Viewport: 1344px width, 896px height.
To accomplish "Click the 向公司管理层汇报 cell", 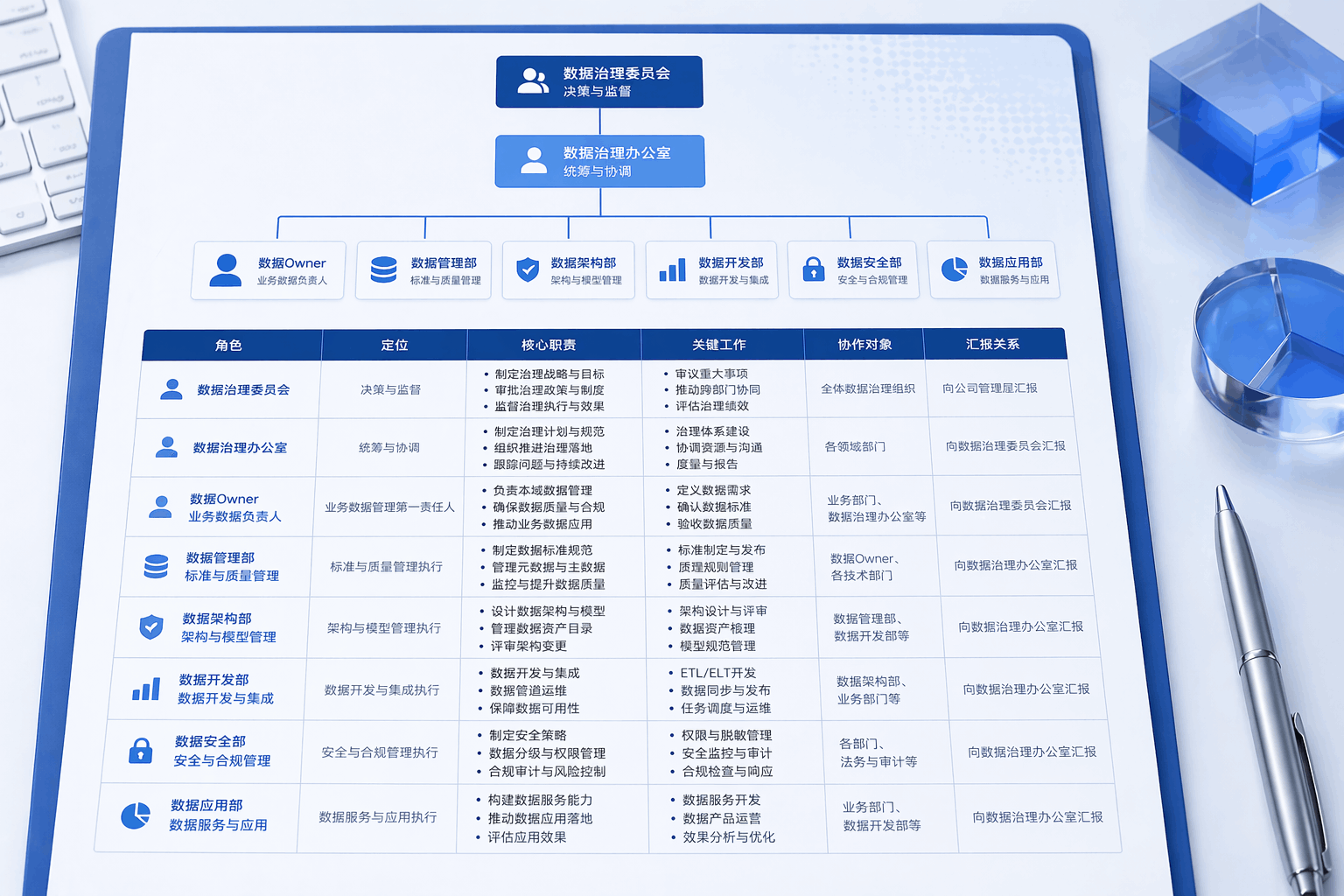I will coord(988,388).
